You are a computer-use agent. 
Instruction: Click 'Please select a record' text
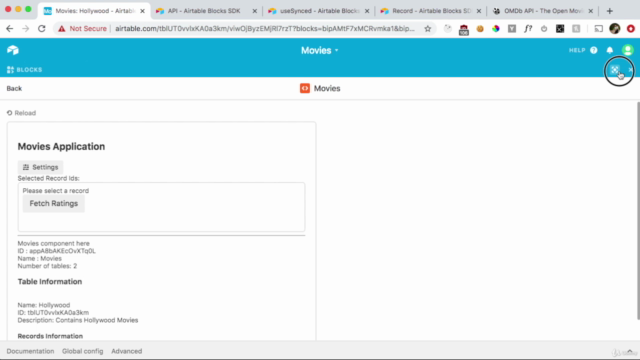pos(56,191)
